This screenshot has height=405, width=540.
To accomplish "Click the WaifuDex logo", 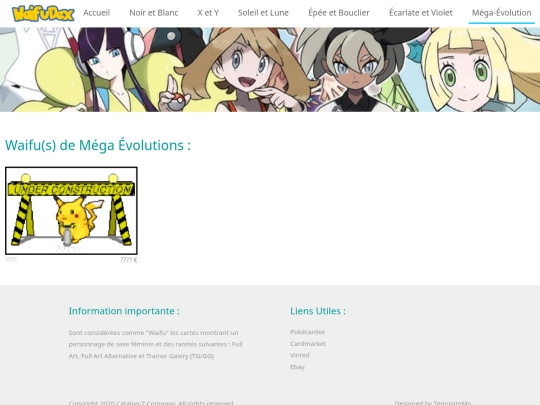I will tap(43, 13).
